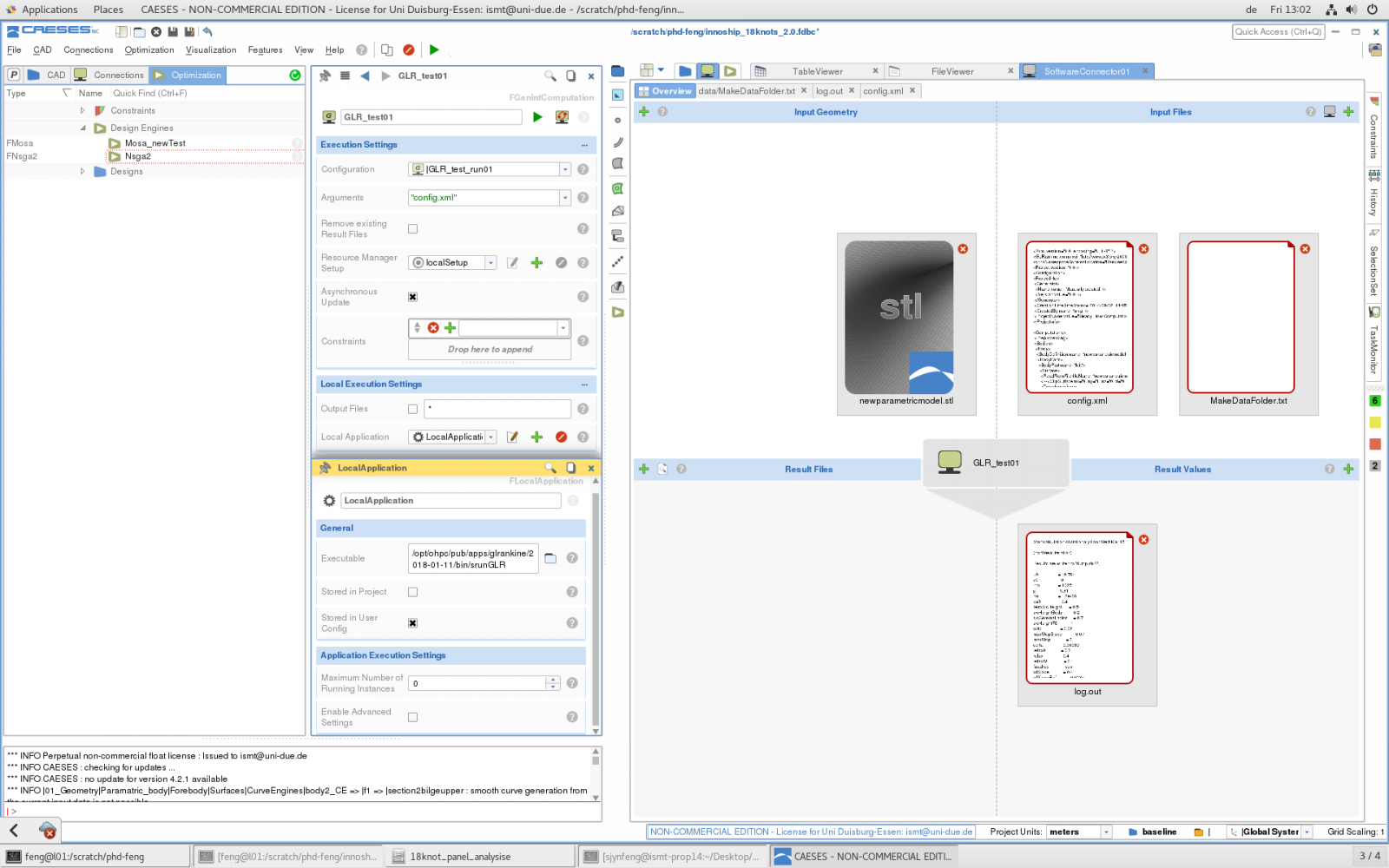Browse for executable with folder icon

coord(550,558)
